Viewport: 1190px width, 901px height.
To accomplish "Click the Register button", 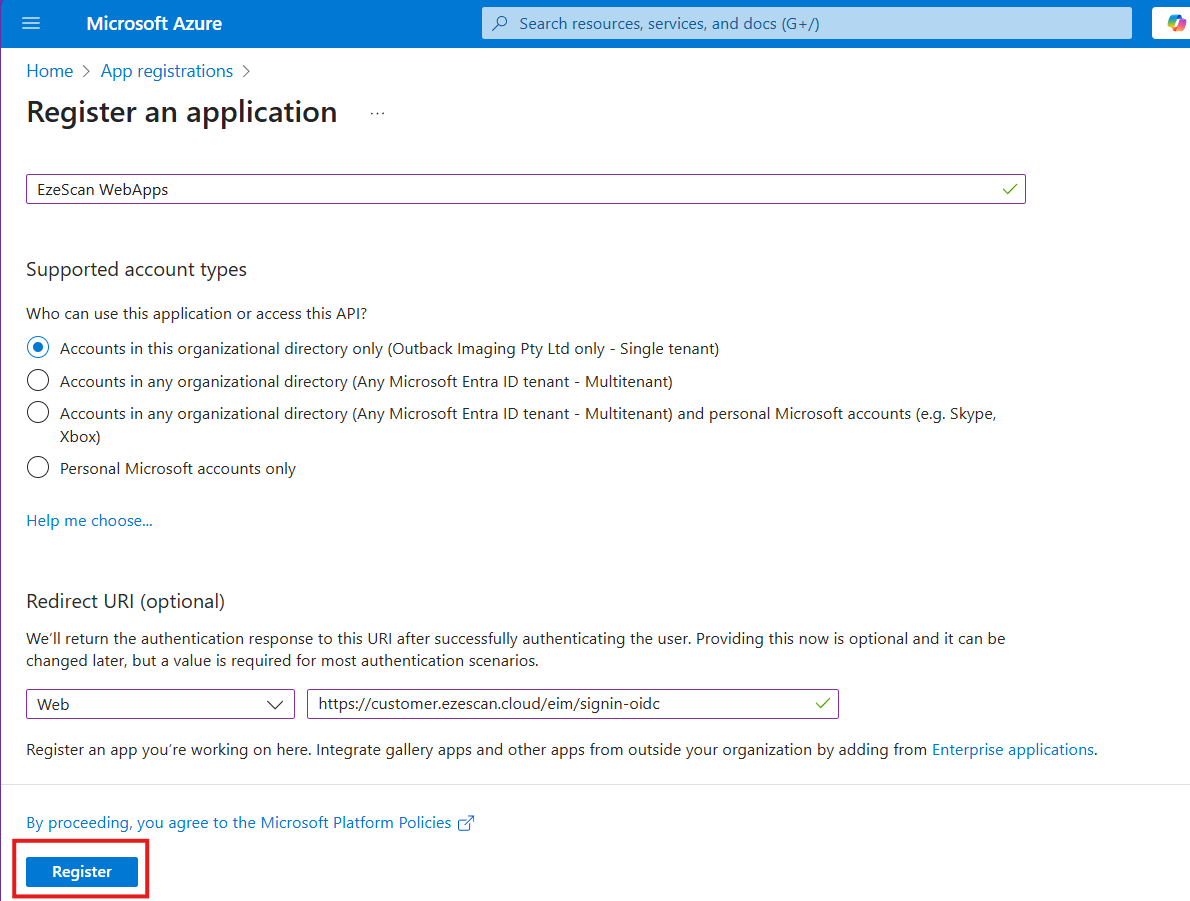I will pyautogui.click(x=82, y=872).
